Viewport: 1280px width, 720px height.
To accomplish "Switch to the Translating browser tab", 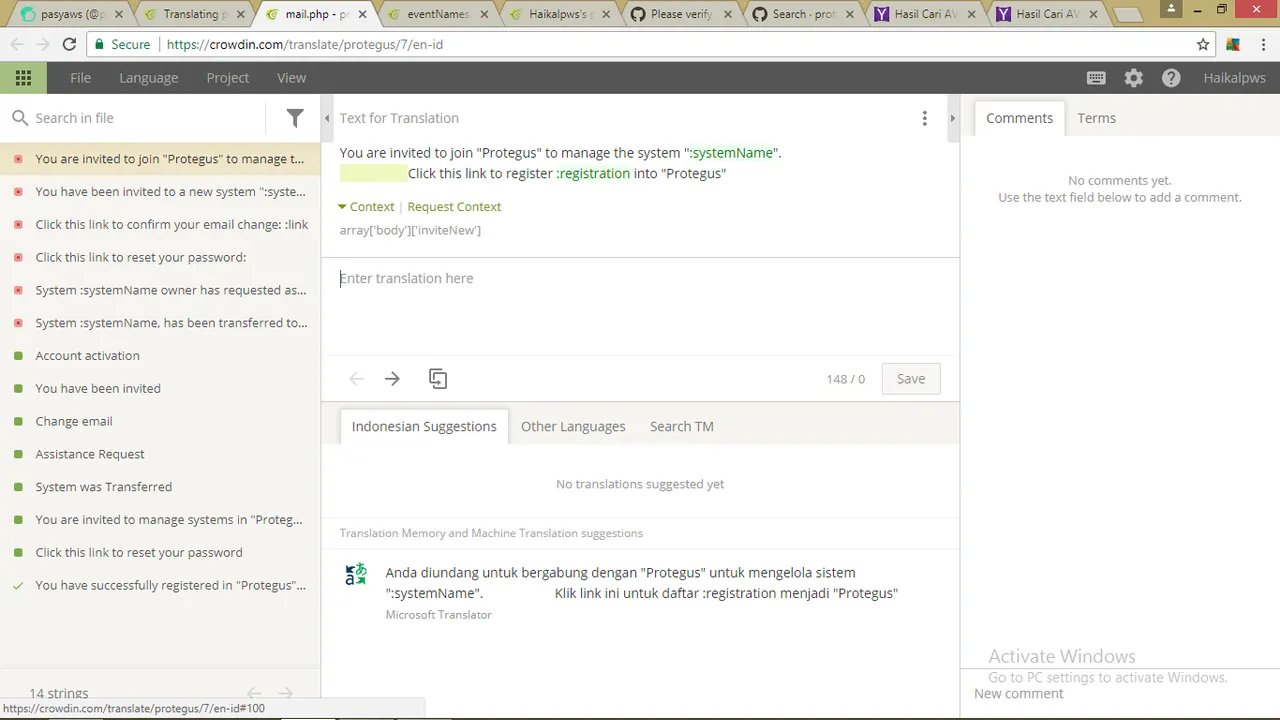I will 192,14.
